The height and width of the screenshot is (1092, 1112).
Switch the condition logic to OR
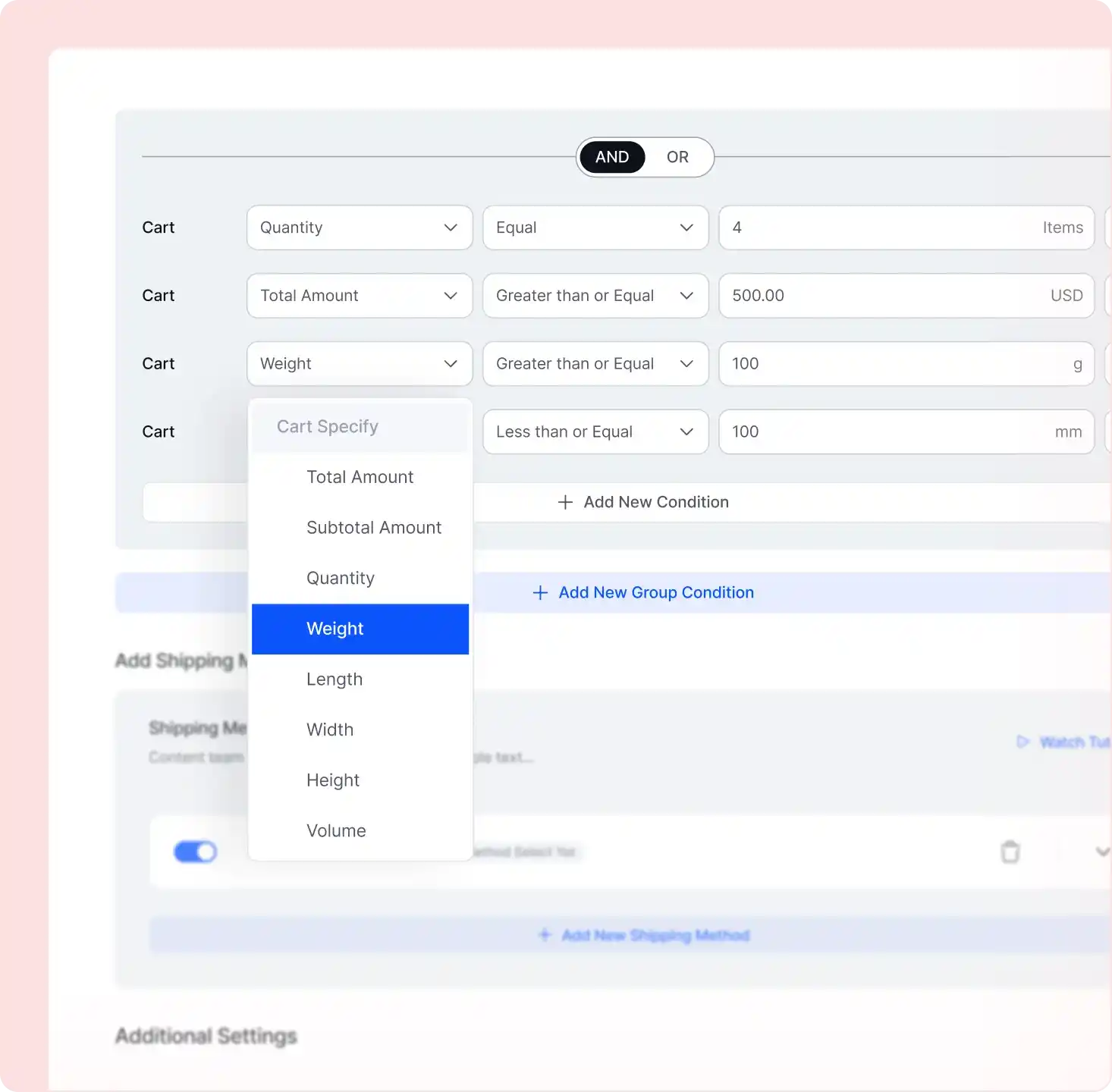click(x=677, y=157)
